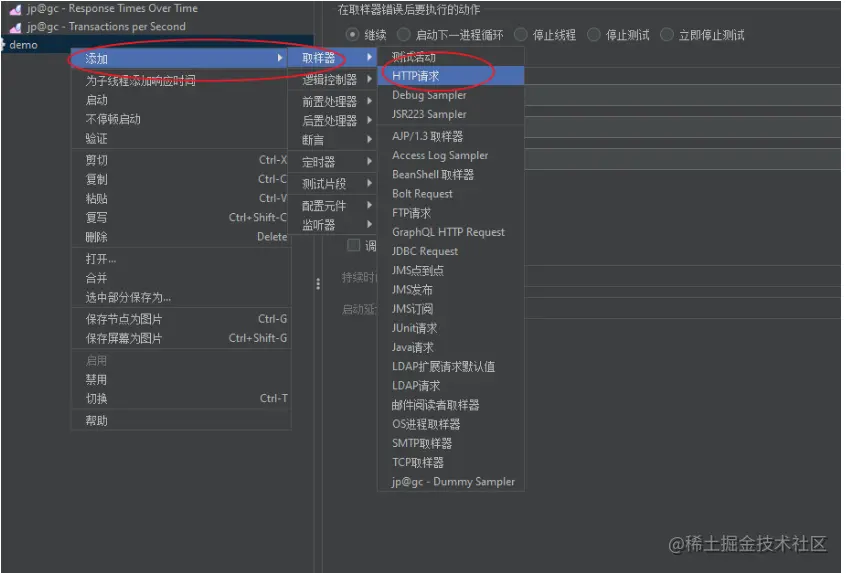This screenshot has width=846, height=573.
Task: Choose JMS点到点 sampler
Action: 451,270
